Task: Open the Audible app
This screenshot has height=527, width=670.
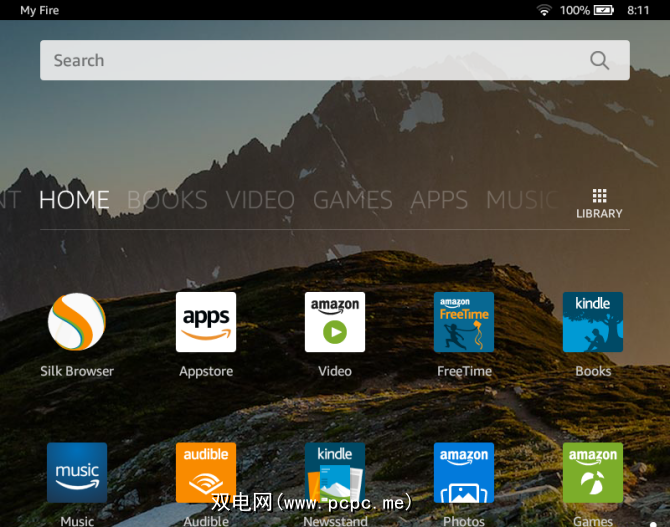Action: [x=206, y=472]
